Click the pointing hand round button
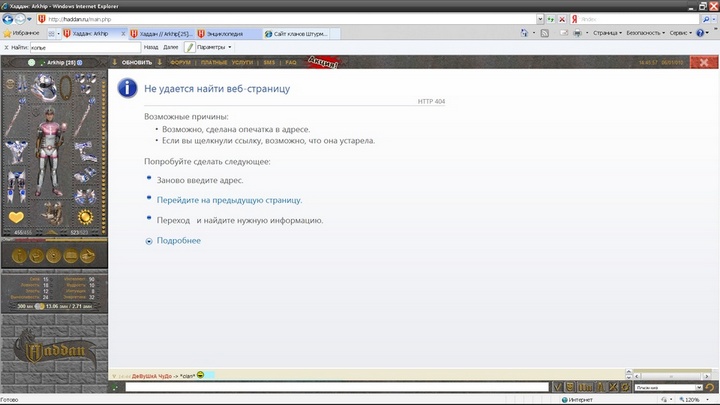The width and height of the screenshot is (720, 405). pyautogui.click(x=88, y=256)
